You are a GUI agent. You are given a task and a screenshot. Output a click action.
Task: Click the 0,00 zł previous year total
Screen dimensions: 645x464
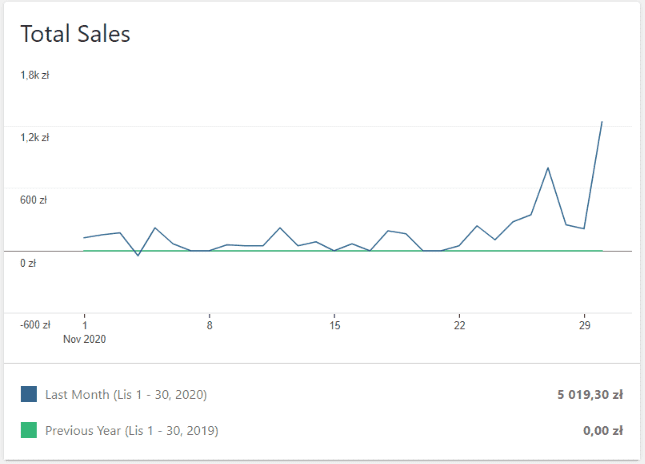coord(601,431)
